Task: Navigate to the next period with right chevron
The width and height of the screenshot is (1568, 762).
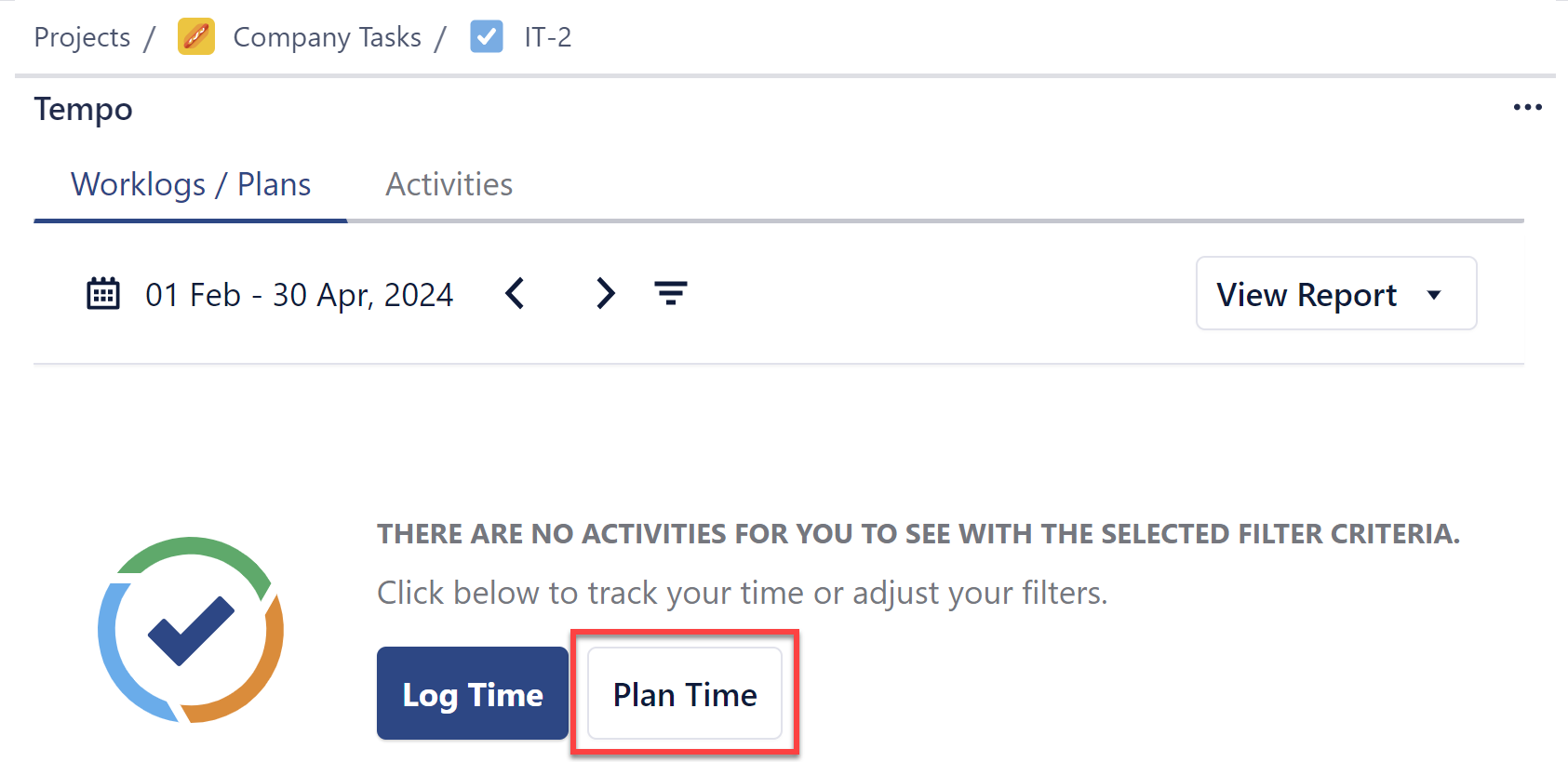Action: pos(605,293)
